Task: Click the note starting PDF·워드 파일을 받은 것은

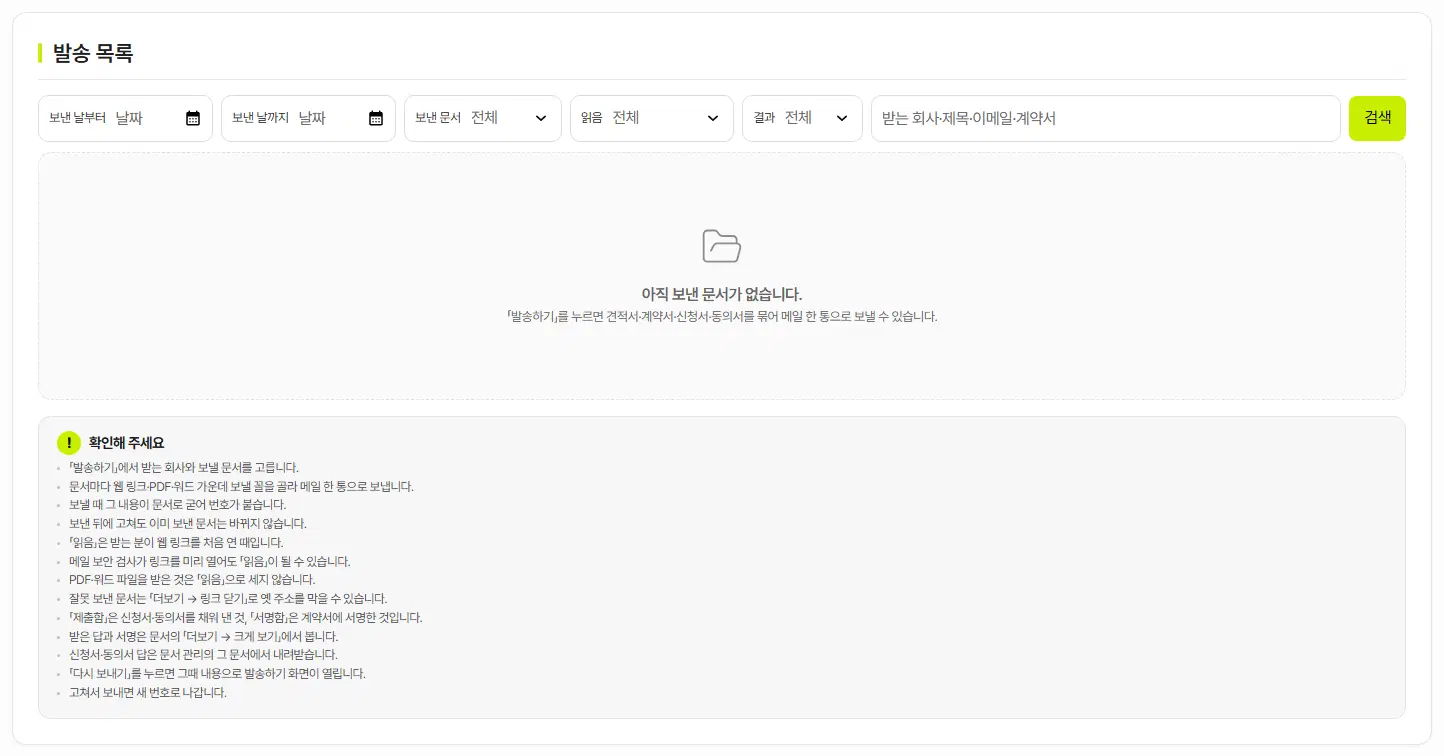Action: 192,580
